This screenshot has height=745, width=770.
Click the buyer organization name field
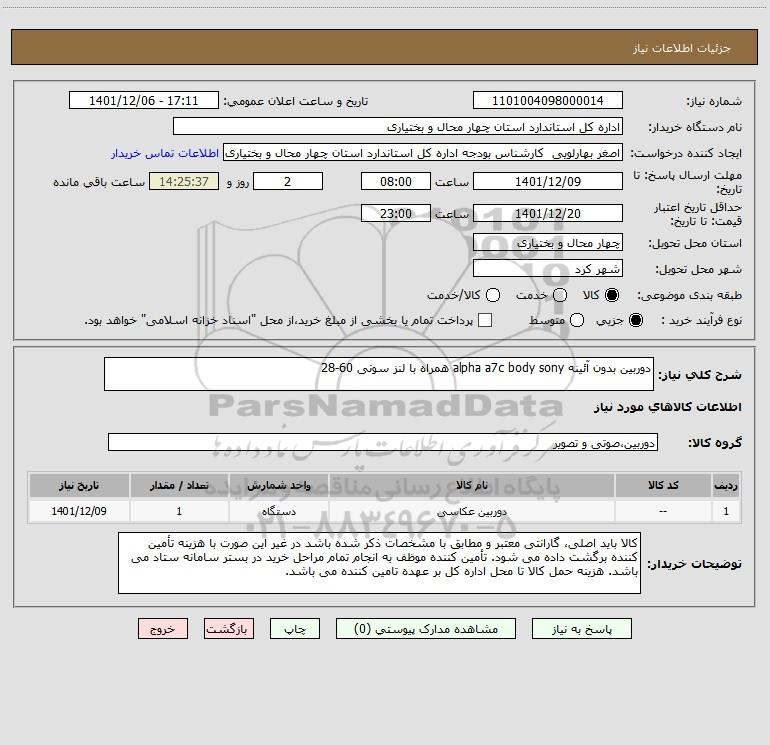tap(398, 127)
